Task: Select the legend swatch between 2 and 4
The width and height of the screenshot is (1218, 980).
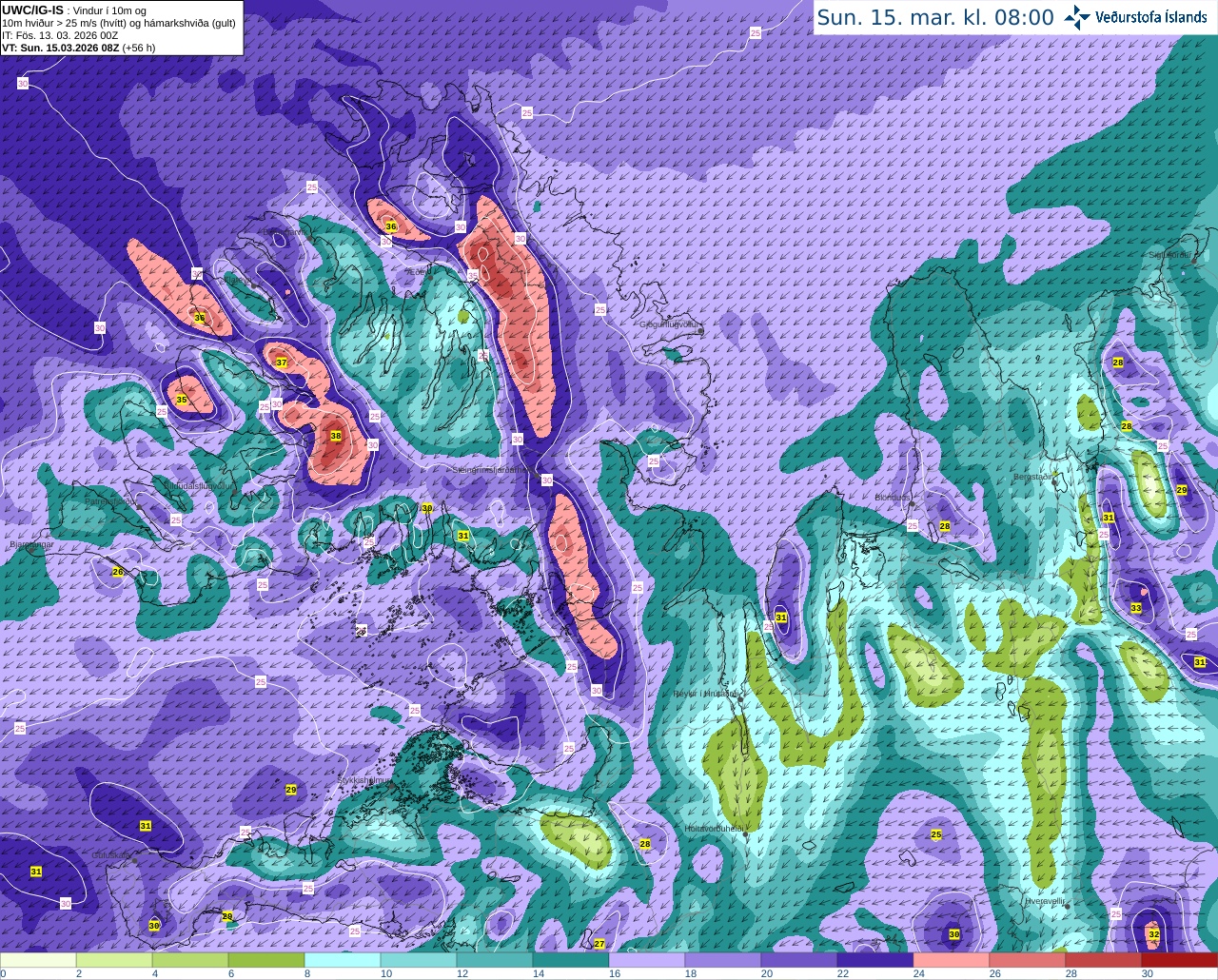Action: pos(114,960)
